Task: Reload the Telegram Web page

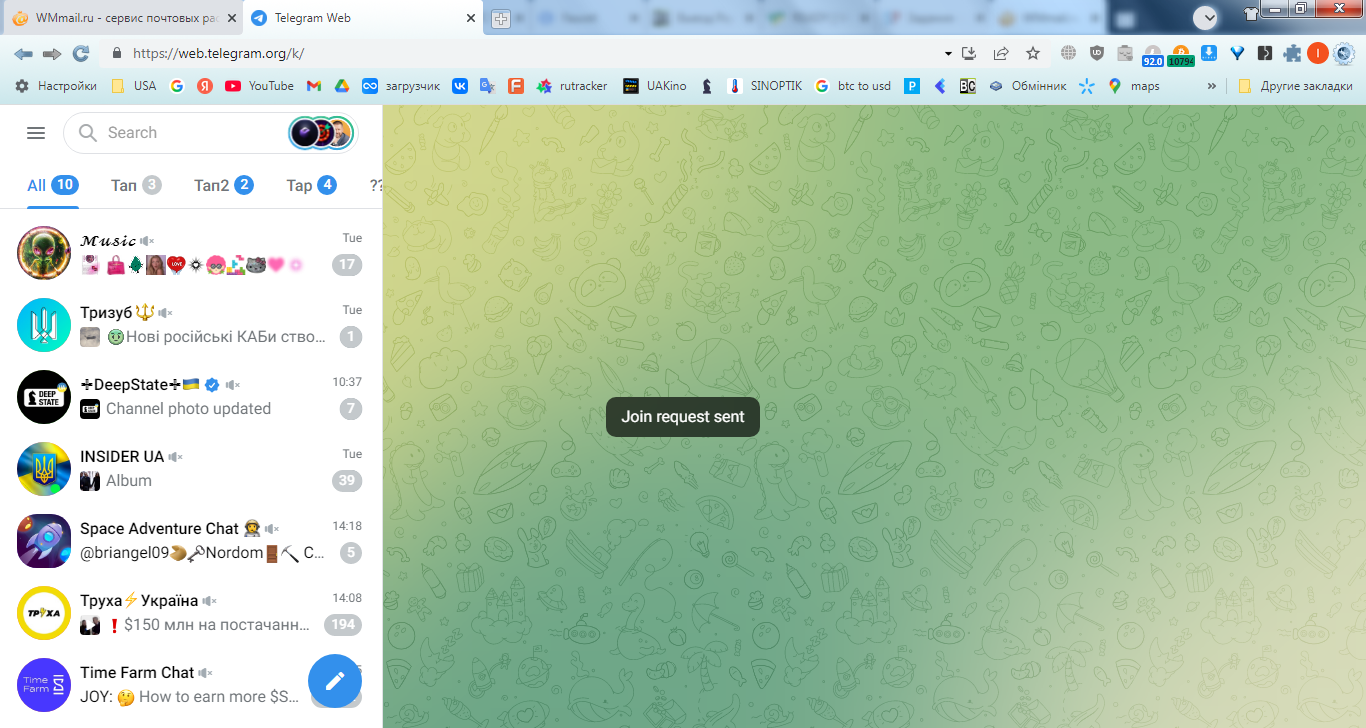Action: 81,53
